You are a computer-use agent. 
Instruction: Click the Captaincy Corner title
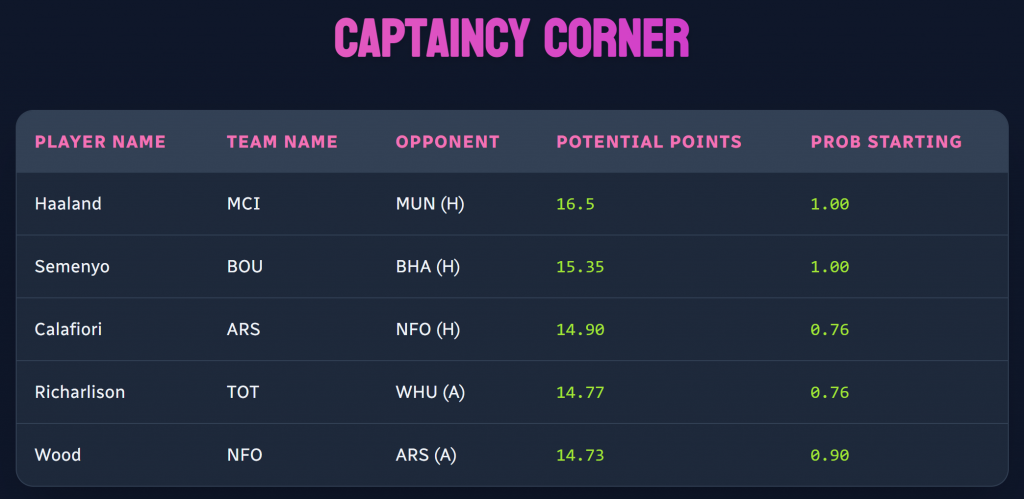click(511, 39)
